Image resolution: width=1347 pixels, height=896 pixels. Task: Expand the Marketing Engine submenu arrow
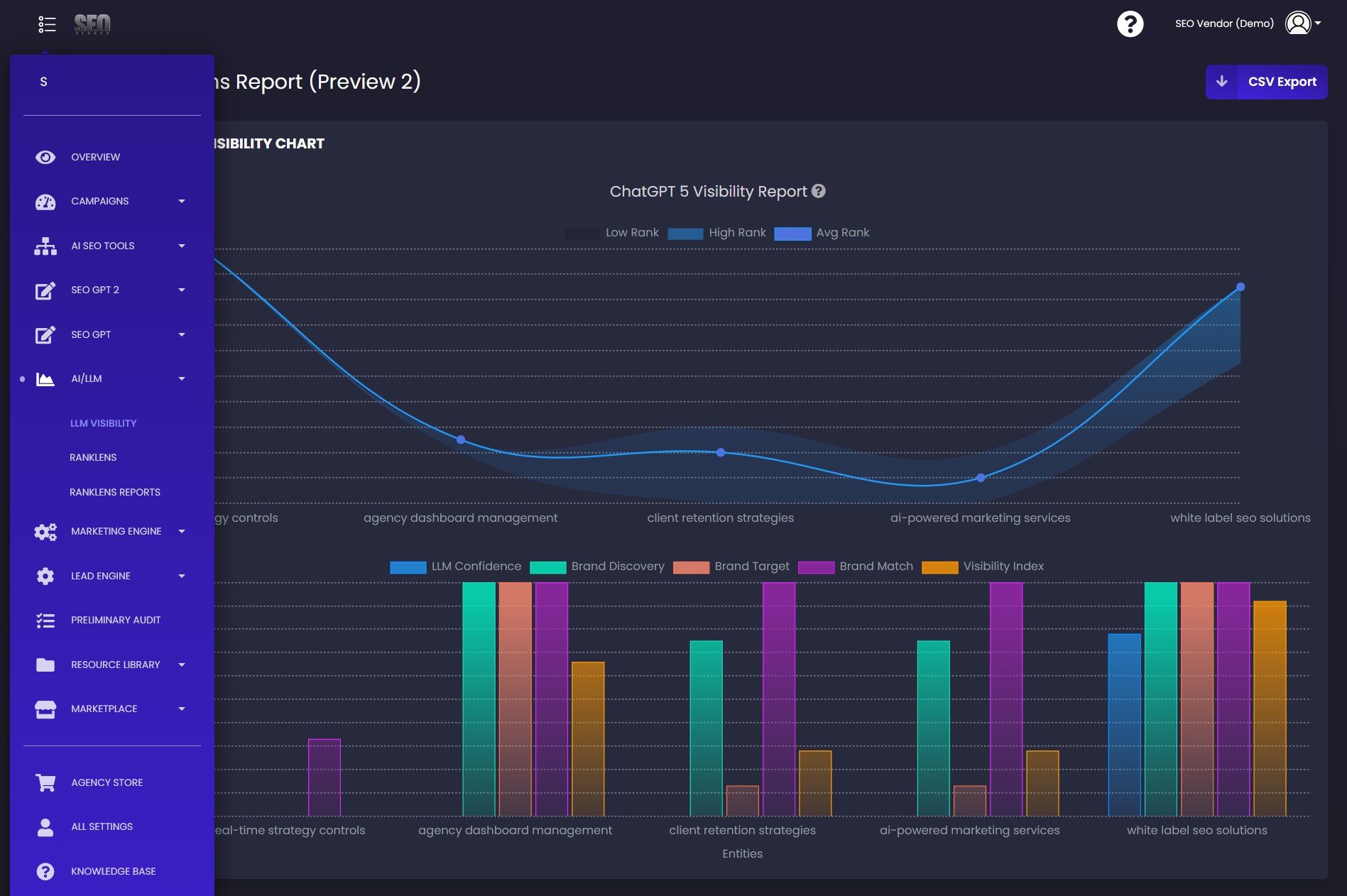click(x=182, y=532)
